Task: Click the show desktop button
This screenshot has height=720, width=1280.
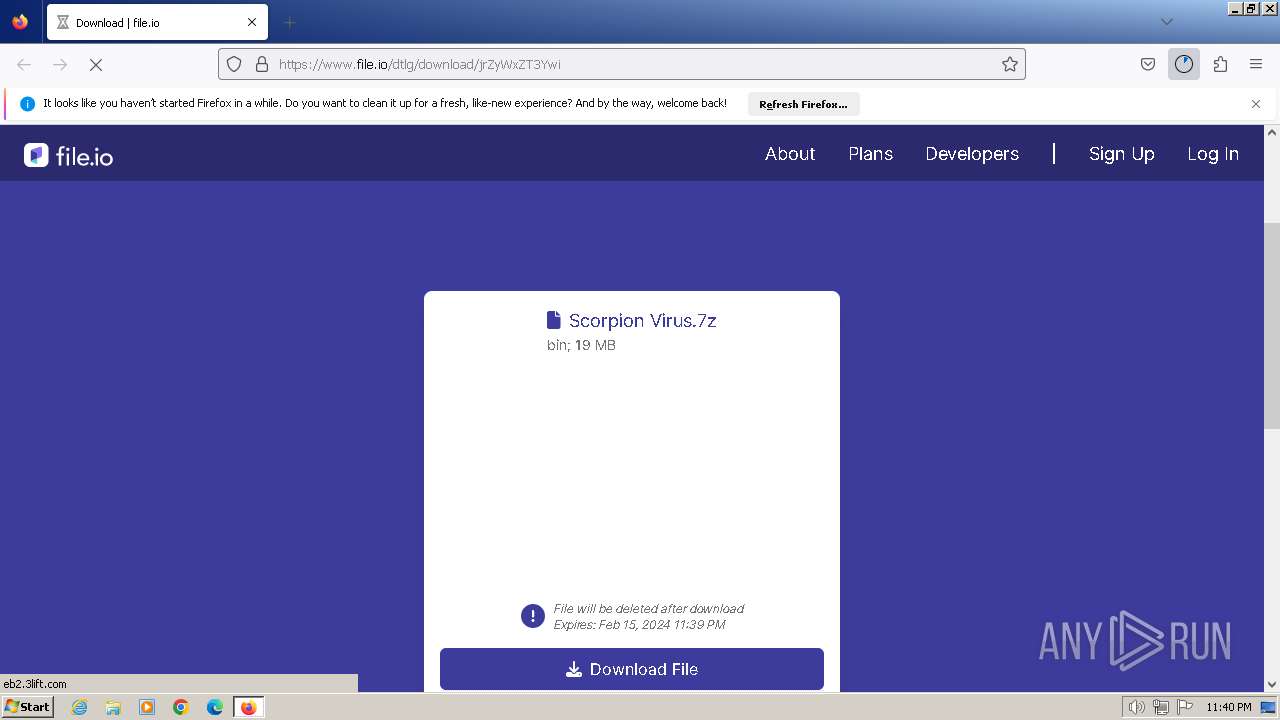Action: [1268, 707]
